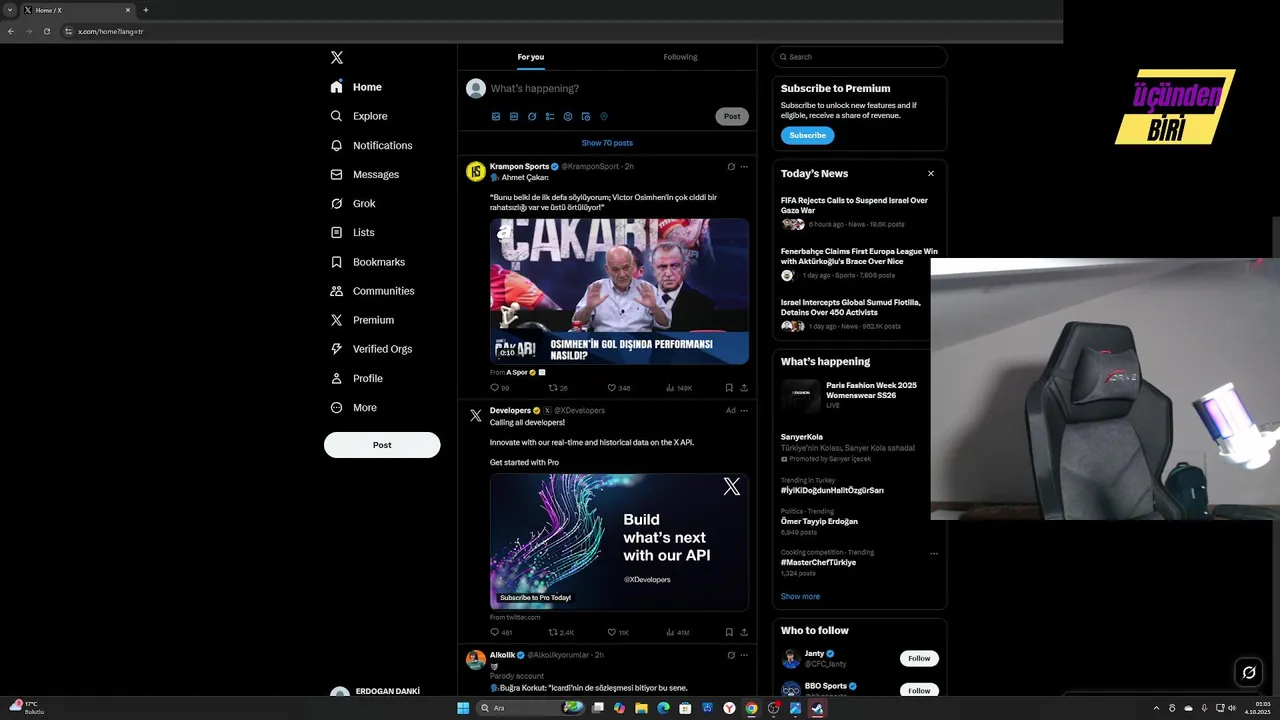The image size is (1280, 720).
Task: Open Developers ad post more options
Action: (744, 411)
